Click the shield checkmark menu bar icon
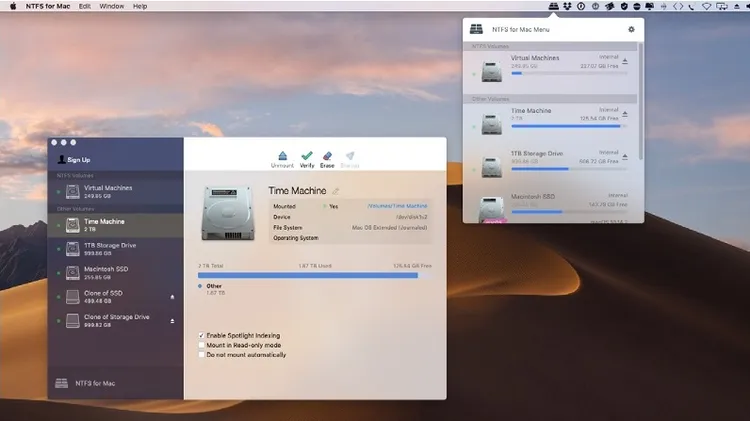Image resolution: width=750 pixels, height=421 pixels. click(x=624, y=6)
